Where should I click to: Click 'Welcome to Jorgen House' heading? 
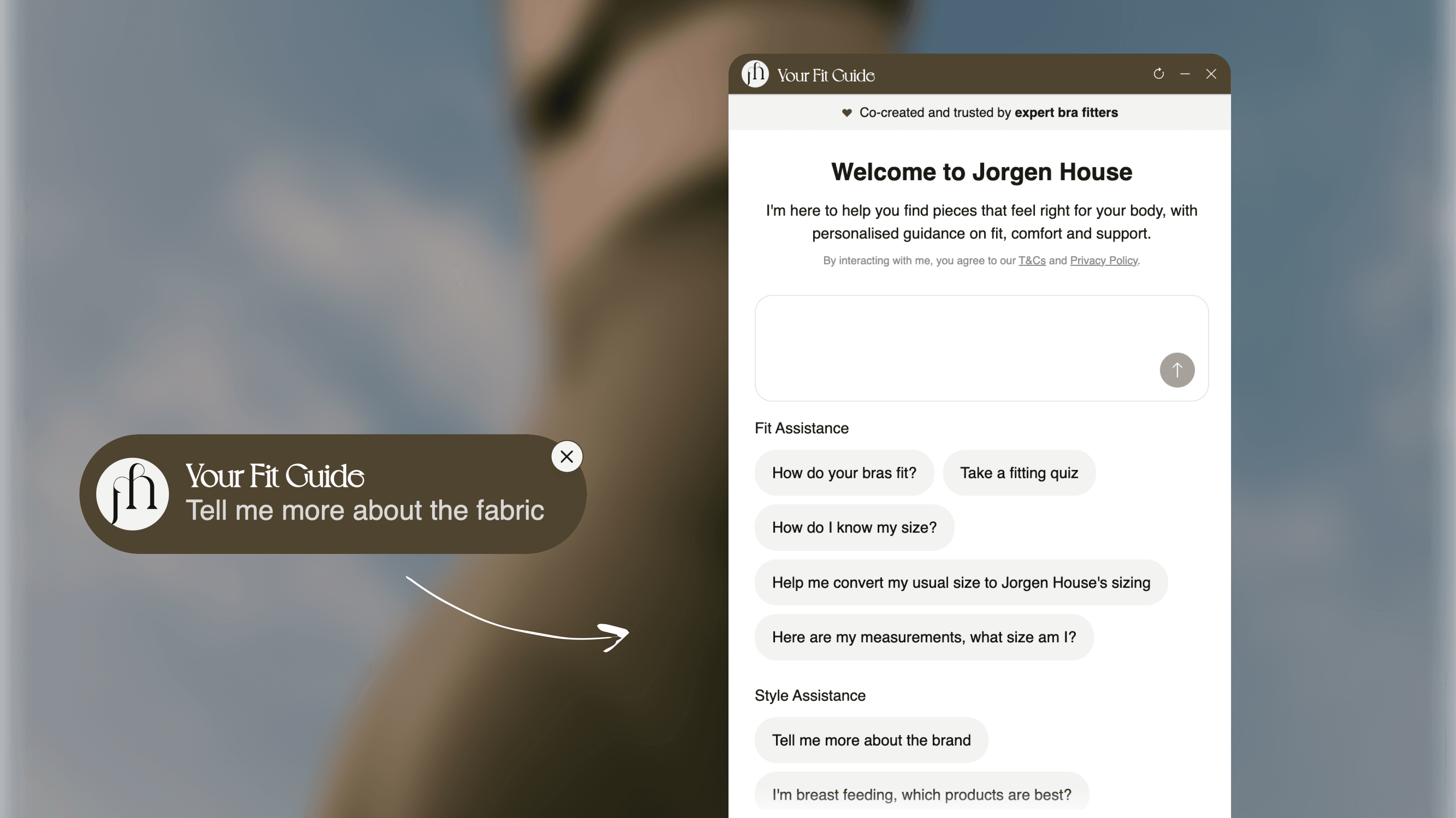click(x=981, y=172)
